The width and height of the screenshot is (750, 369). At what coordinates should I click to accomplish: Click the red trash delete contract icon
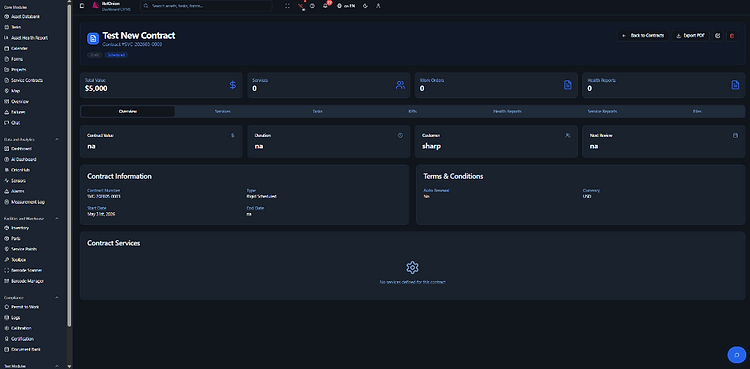coord(731,35)
